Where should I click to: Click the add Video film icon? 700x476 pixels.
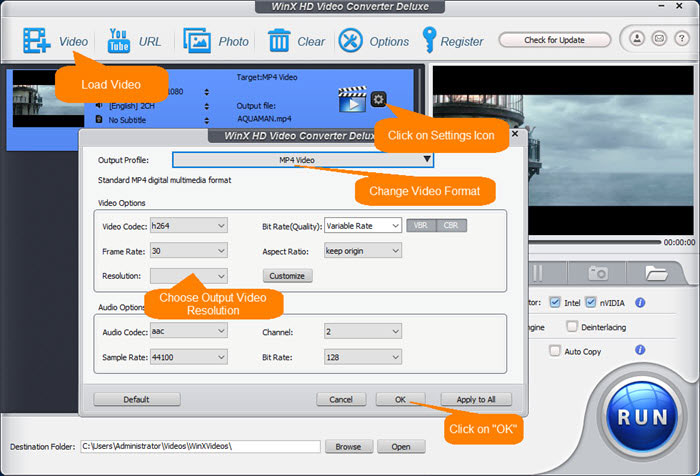(x=36, y=41)
